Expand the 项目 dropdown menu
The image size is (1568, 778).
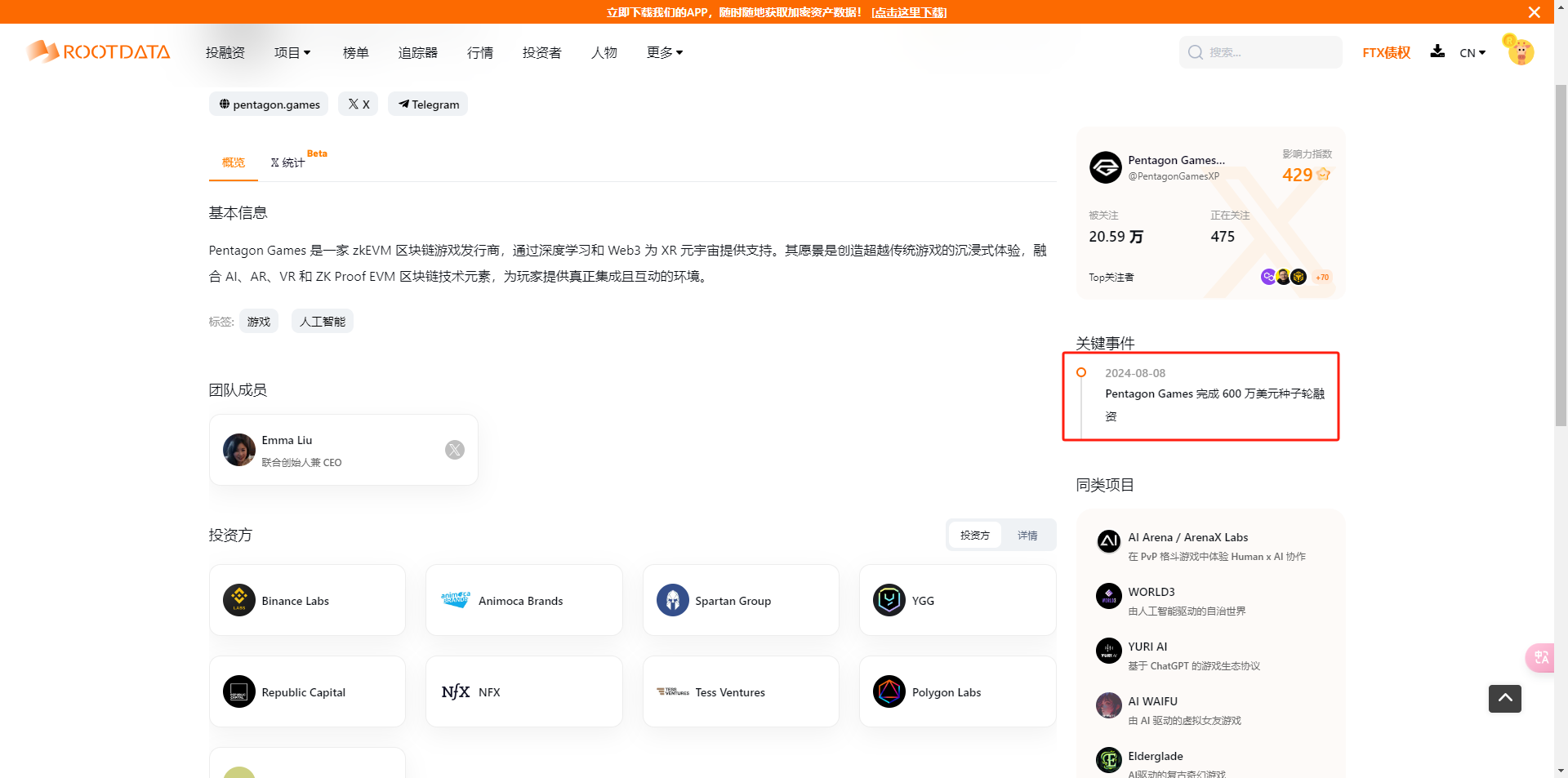tap(292, 52)
